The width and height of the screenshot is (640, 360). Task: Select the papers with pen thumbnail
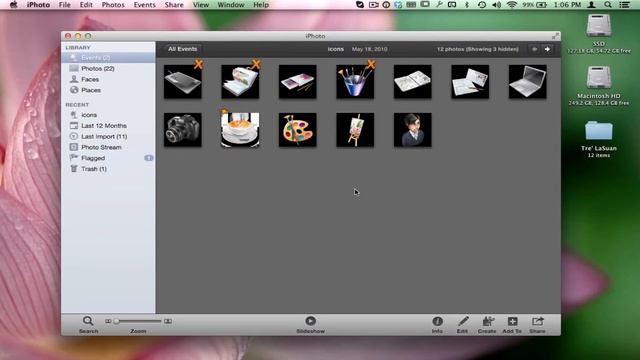470,82
